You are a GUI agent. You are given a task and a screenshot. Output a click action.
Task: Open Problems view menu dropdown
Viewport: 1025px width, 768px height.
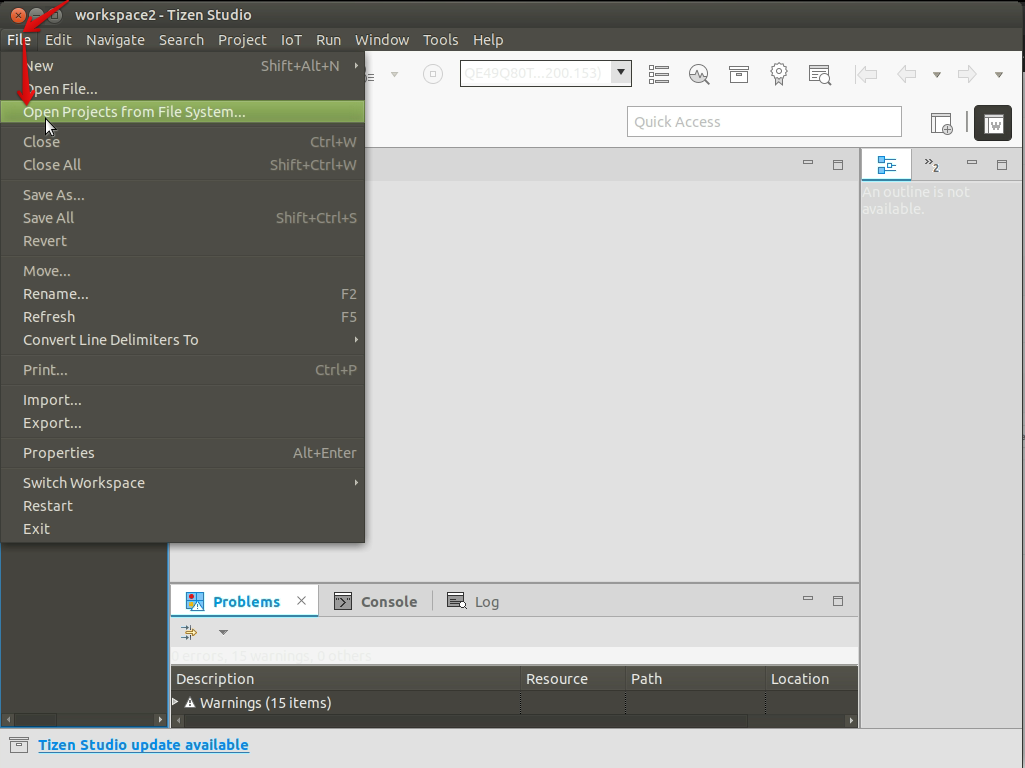(x=224, y=632)
